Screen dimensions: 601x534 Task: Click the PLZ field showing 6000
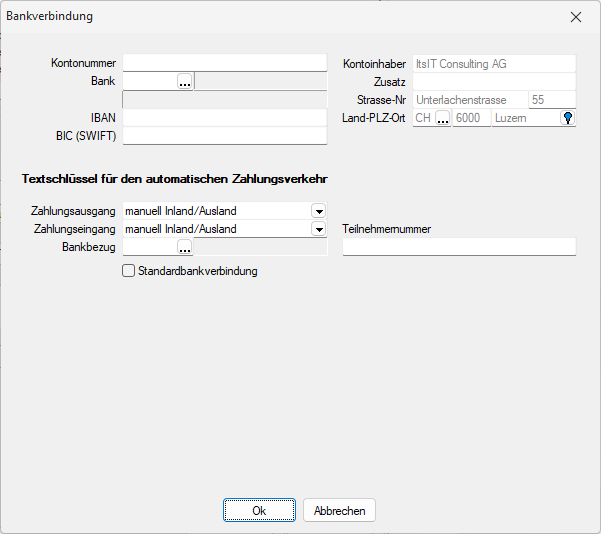coord(471,118)
